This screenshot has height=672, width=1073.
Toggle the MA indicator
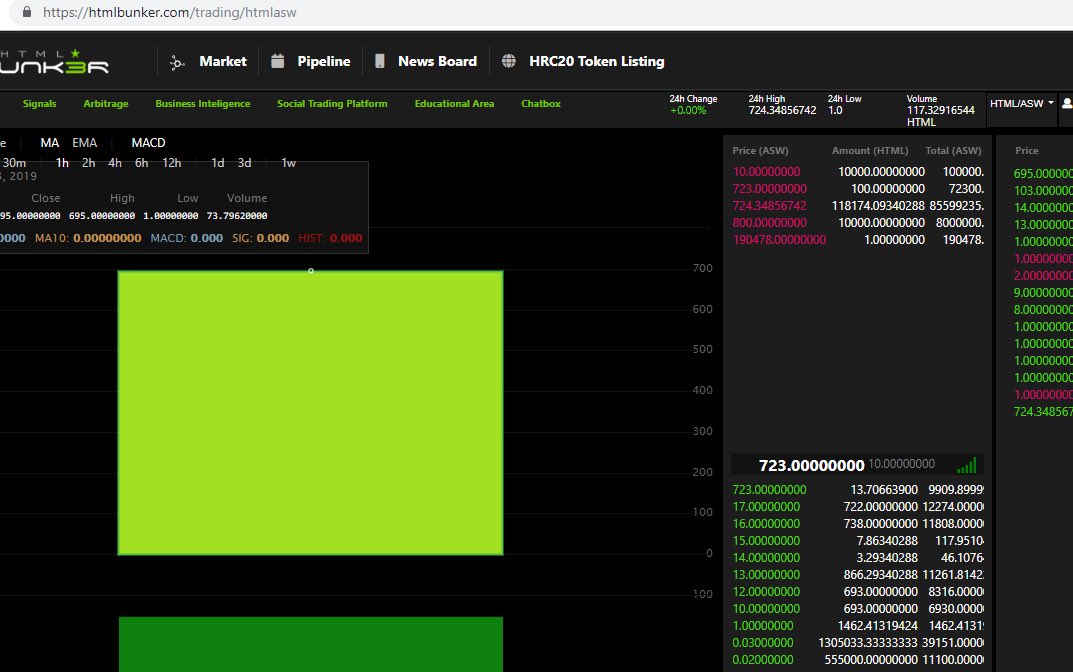pos(49,142)
